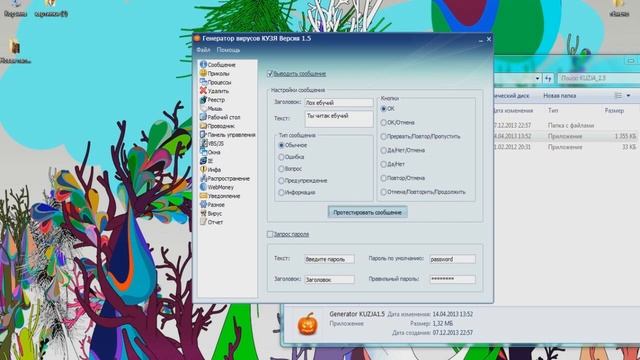640x360 pixels.
Task: Open the Приколы section in sidebar
Action: (x=214, y=73)
